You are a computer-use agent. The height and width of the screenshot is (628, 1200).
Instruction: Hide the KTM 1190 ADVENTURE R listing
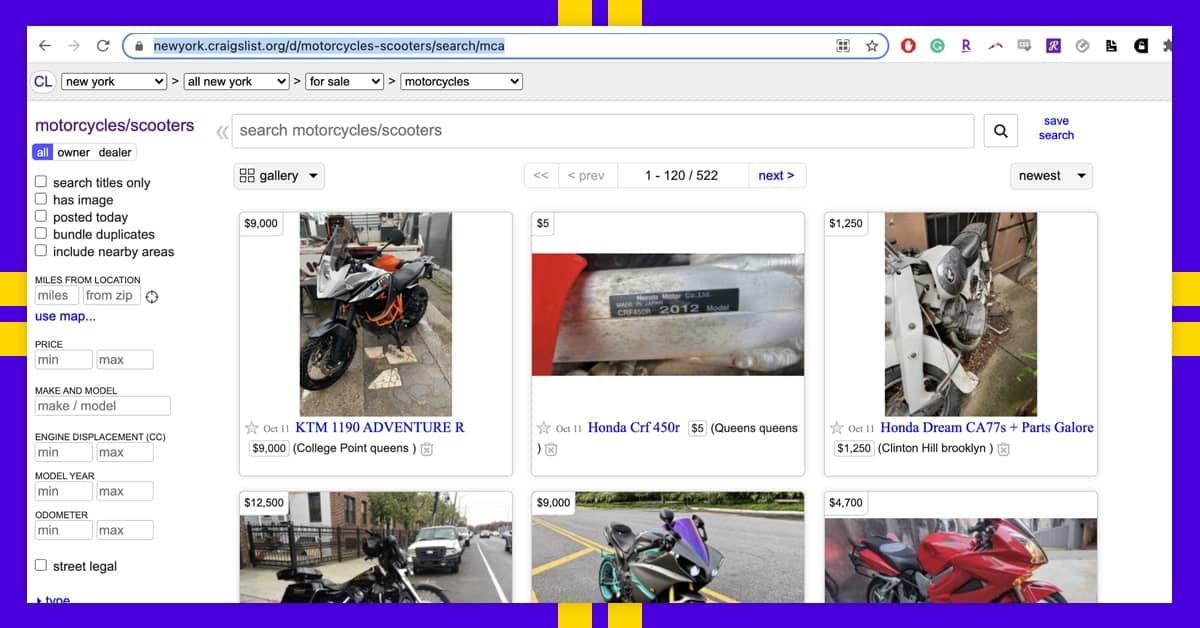point(427,449)
